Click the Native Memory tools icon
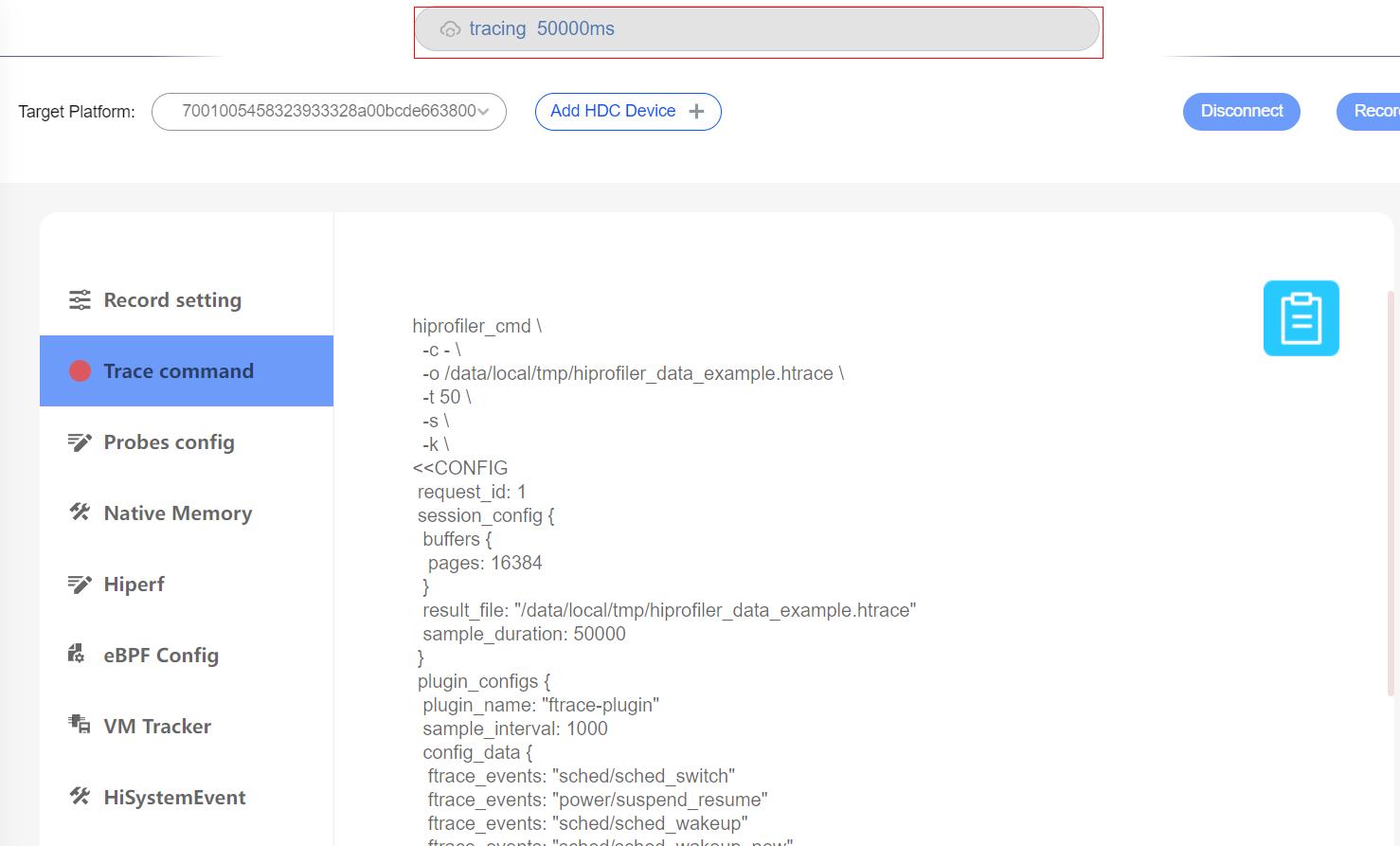The image size is (1400, 846). coord(80,513)
